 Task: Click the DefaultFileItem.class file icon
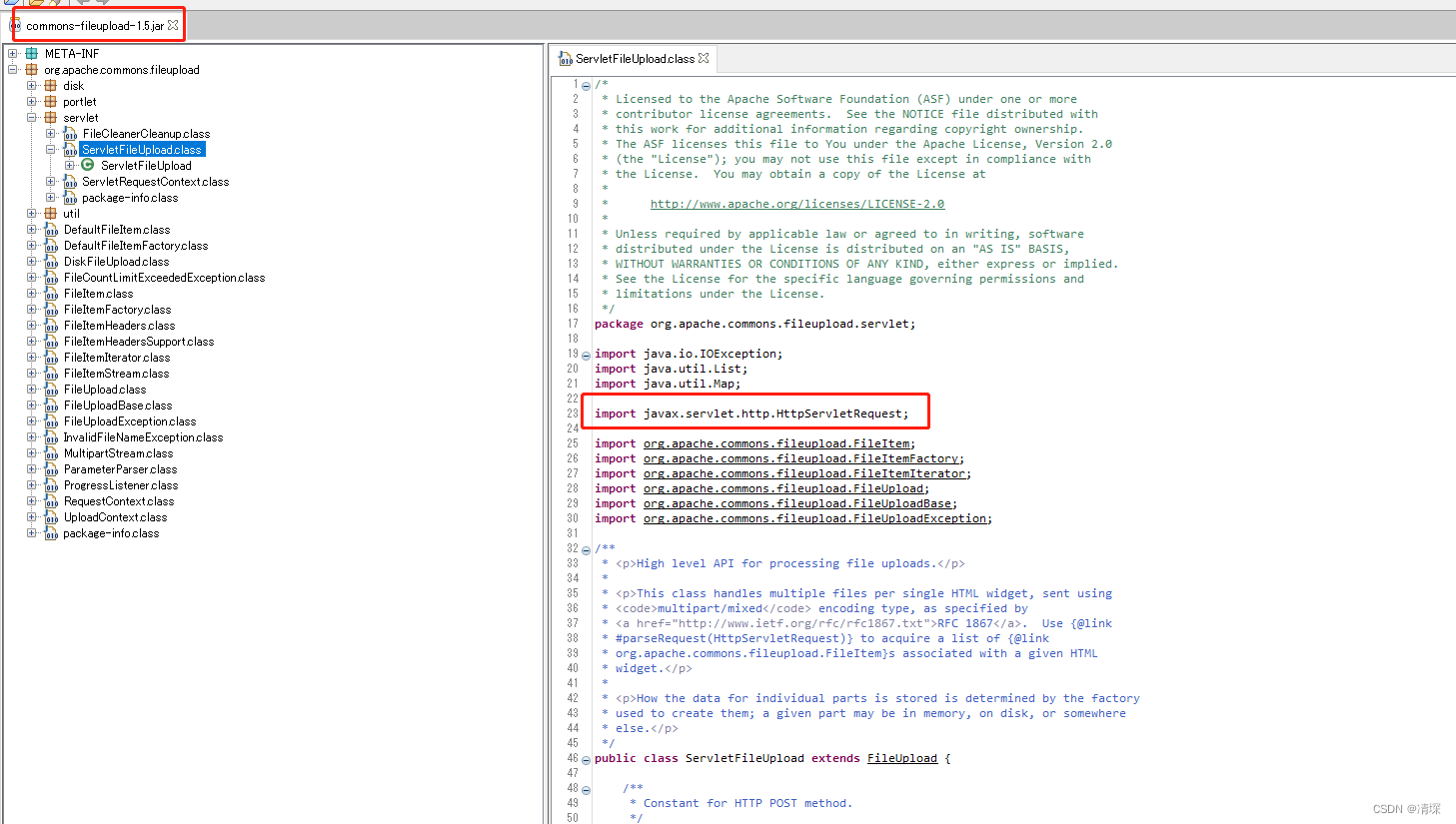[51, 230]
